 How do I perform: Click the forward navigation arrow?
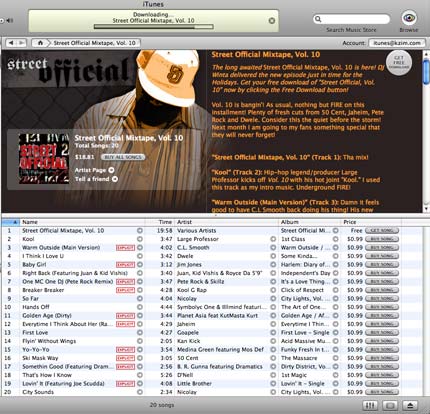tap(21, 43)
